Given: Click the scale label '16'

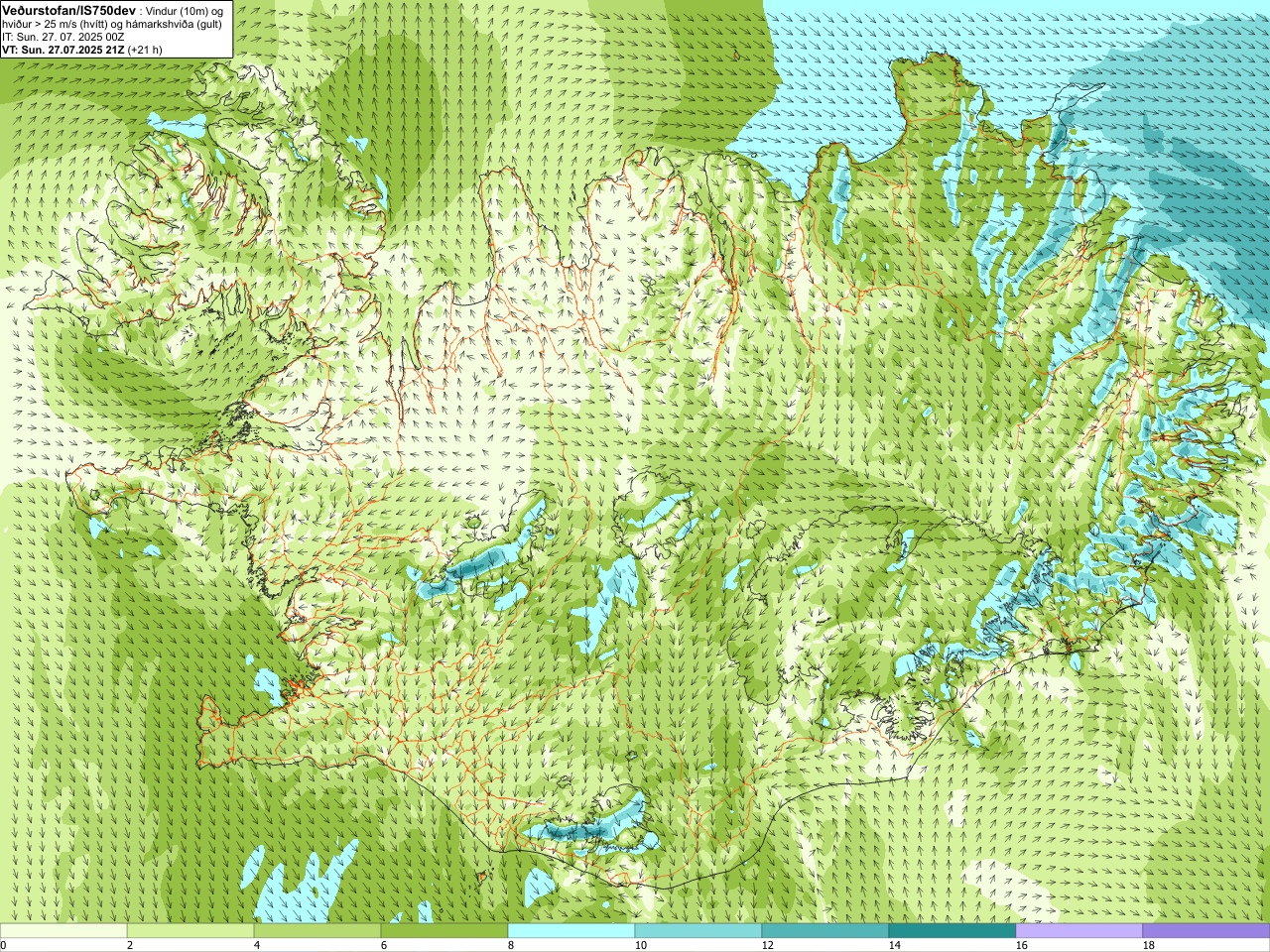Looking at the screenshot, I should [1022, 945].
